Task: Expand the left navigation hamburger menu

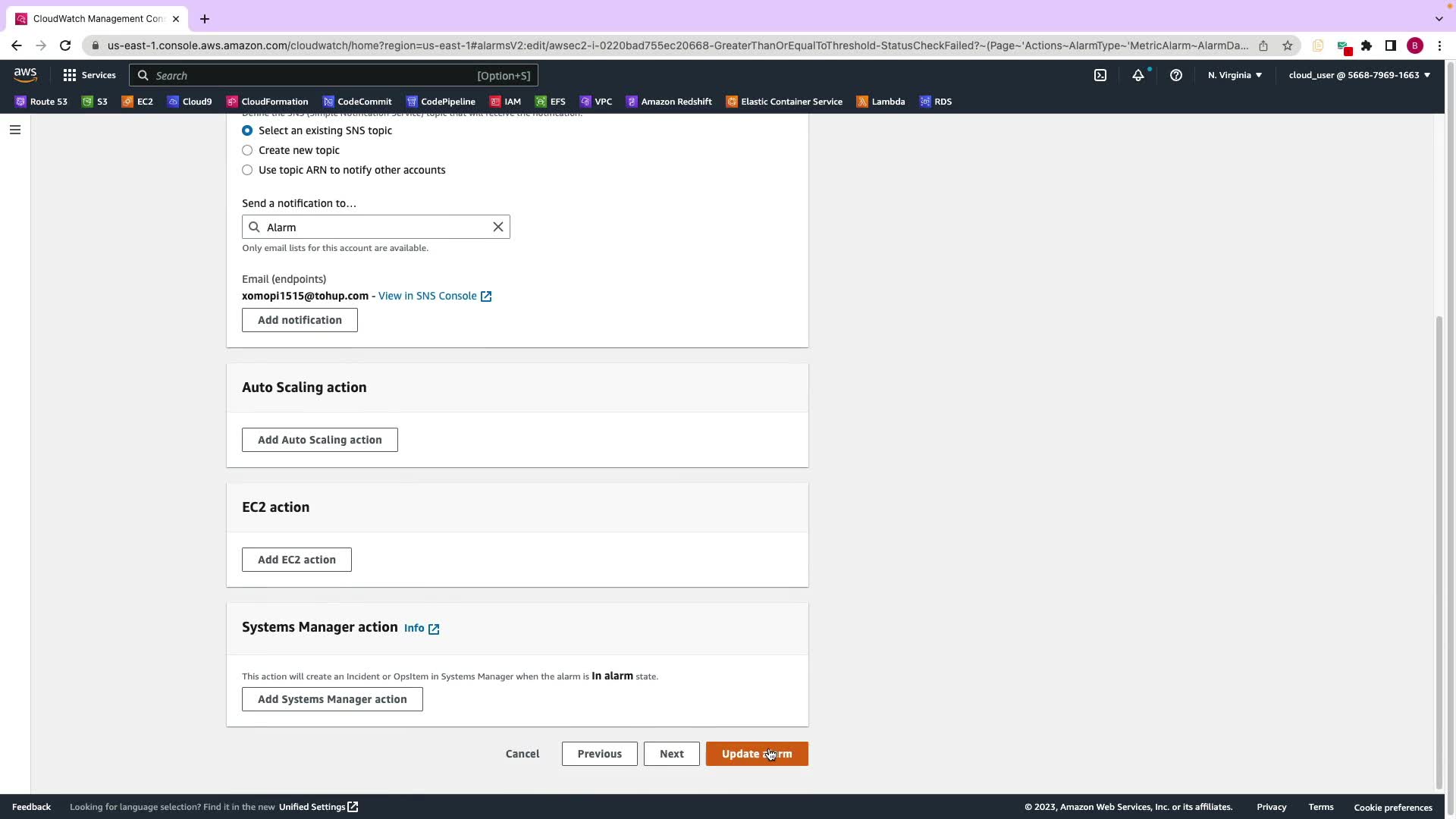Action: click(15, 130)
